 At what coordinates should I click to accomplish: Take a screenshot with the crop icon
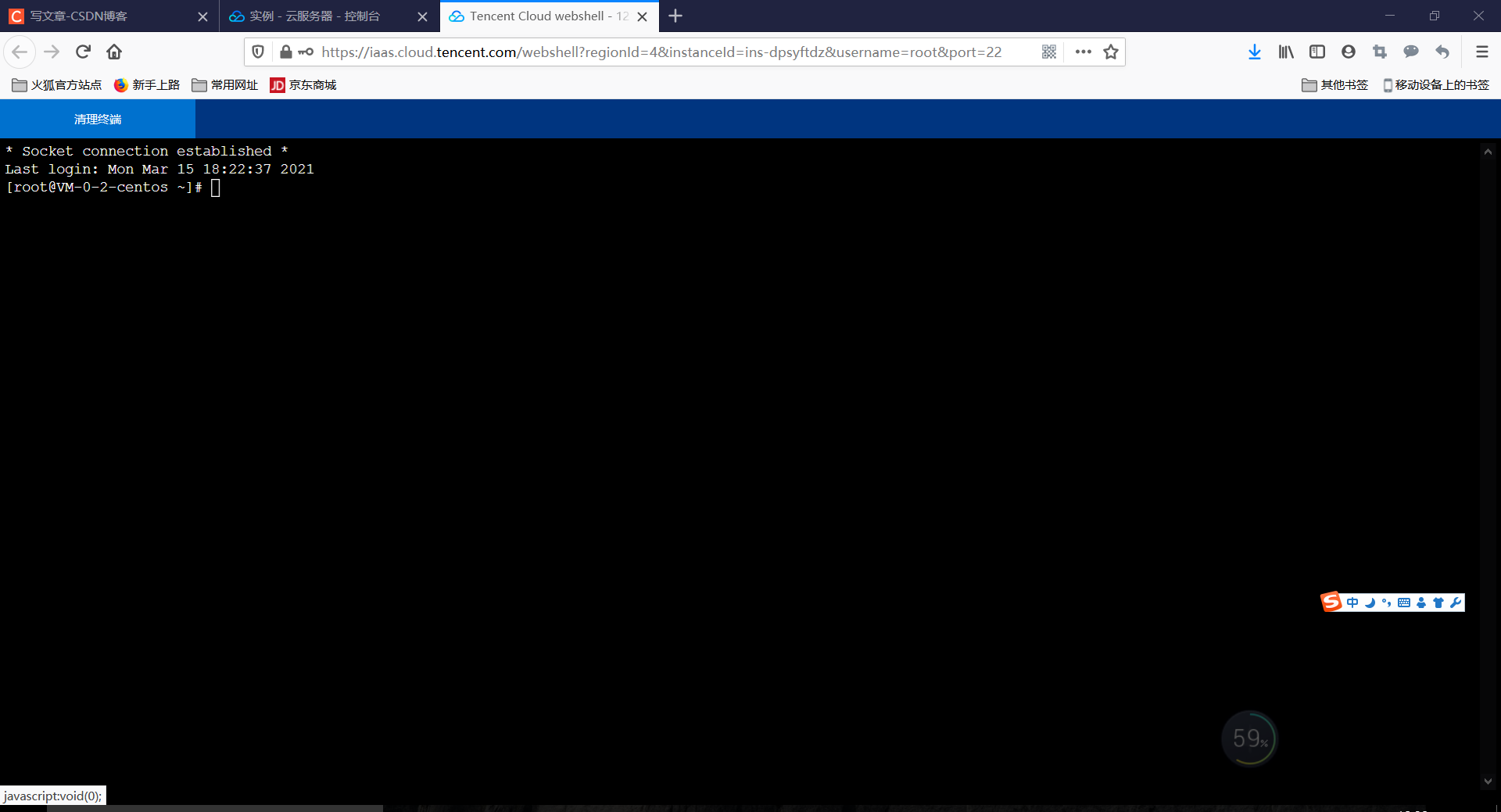1380,52
